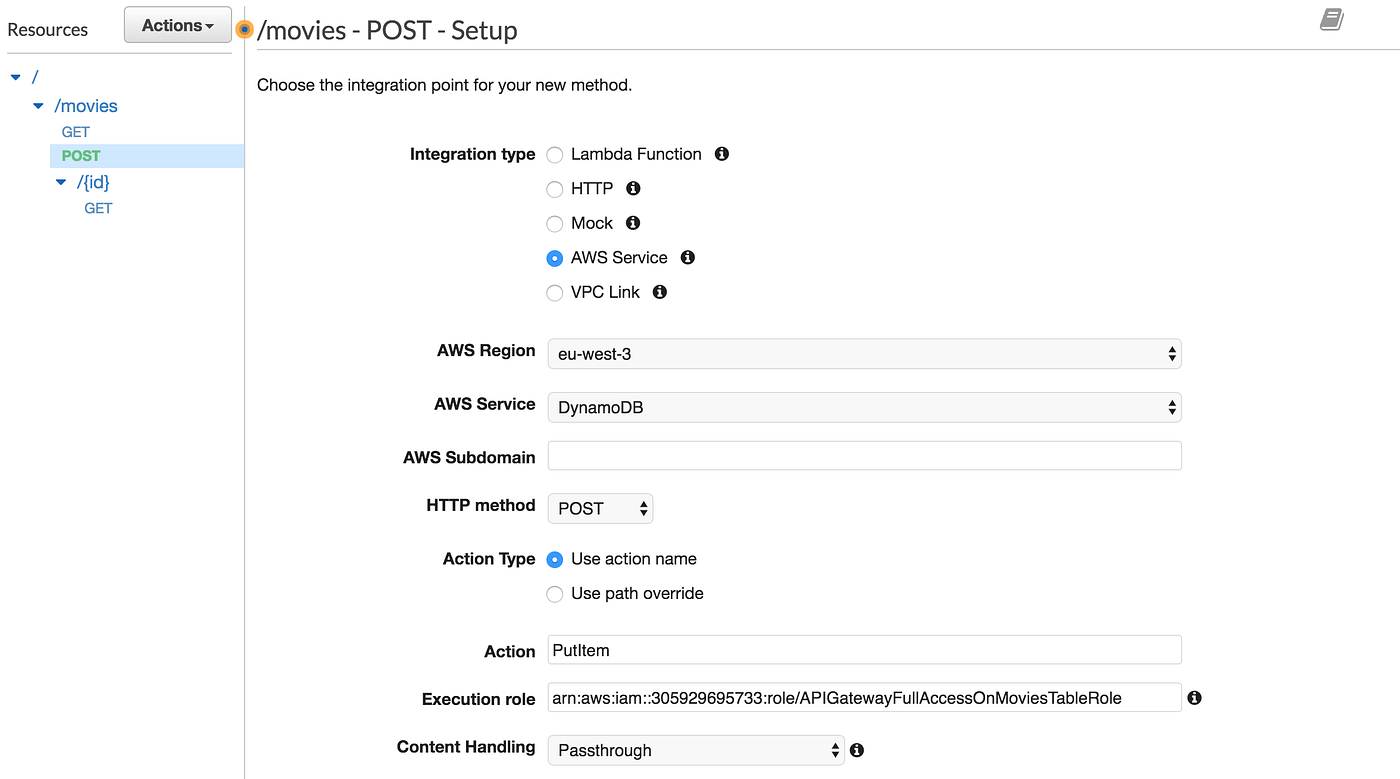Click the copy documentation icon top right
The width and height of the screenshot is (1400, 779).
coord(1331,19)
